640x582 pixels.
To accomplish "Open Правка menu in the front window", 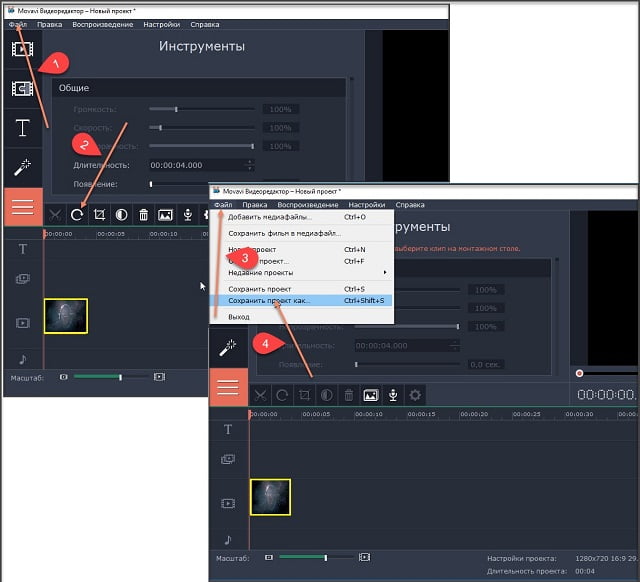I will [255, 205].
